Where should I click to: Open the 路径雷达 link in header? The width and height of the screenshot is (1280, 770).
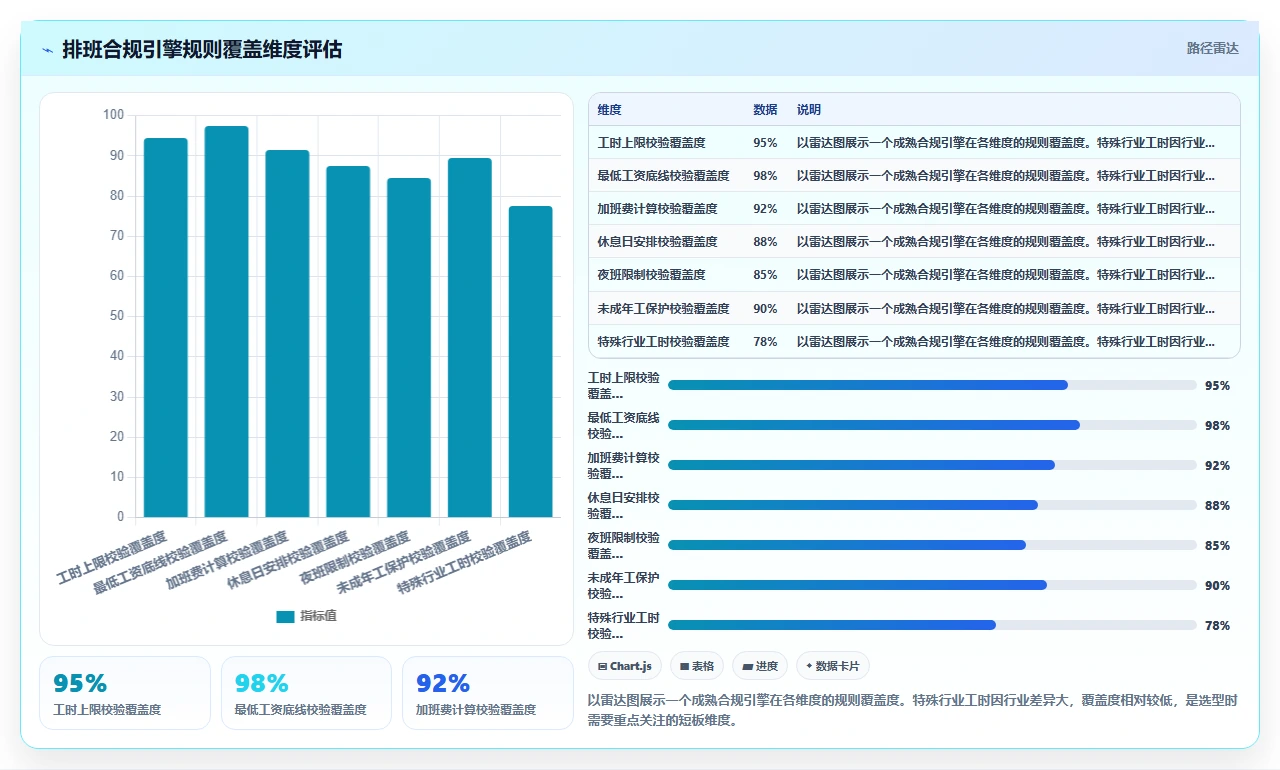(1213, 48)
